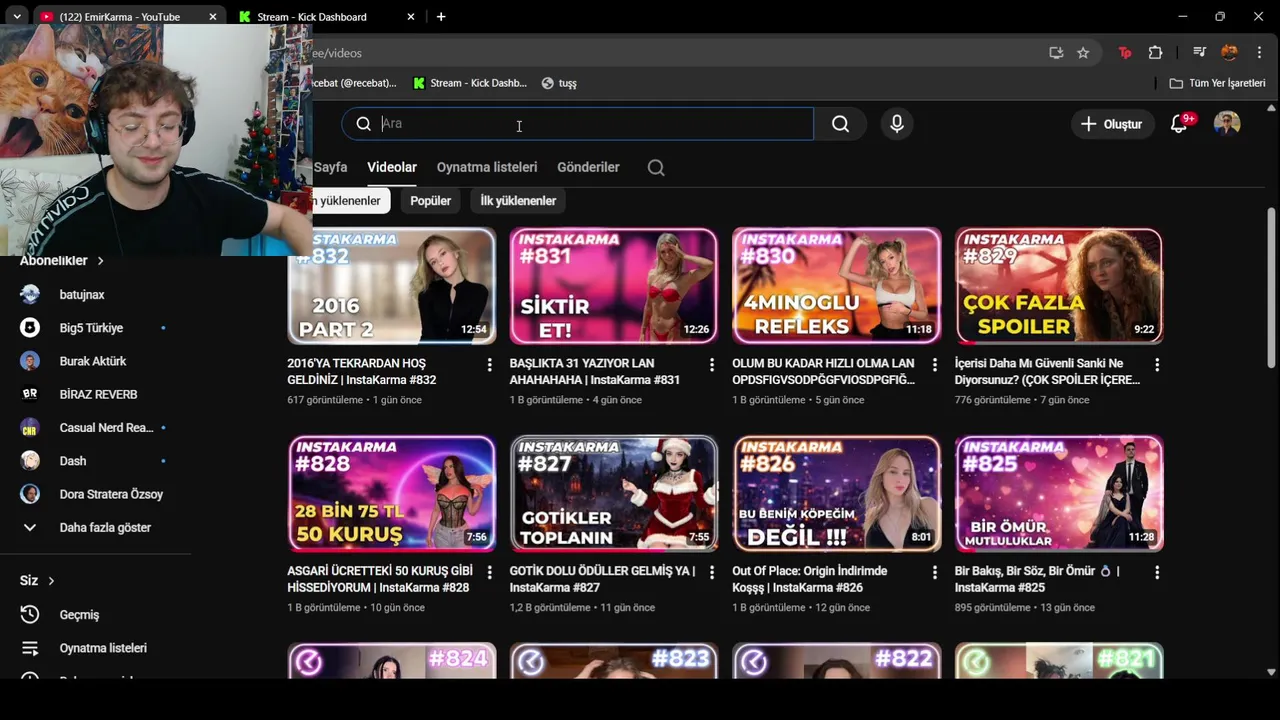The width and height of the screenshot is (1280, 720).
Task: Open Chrome three-dot menu
Action: point(1259,53)
